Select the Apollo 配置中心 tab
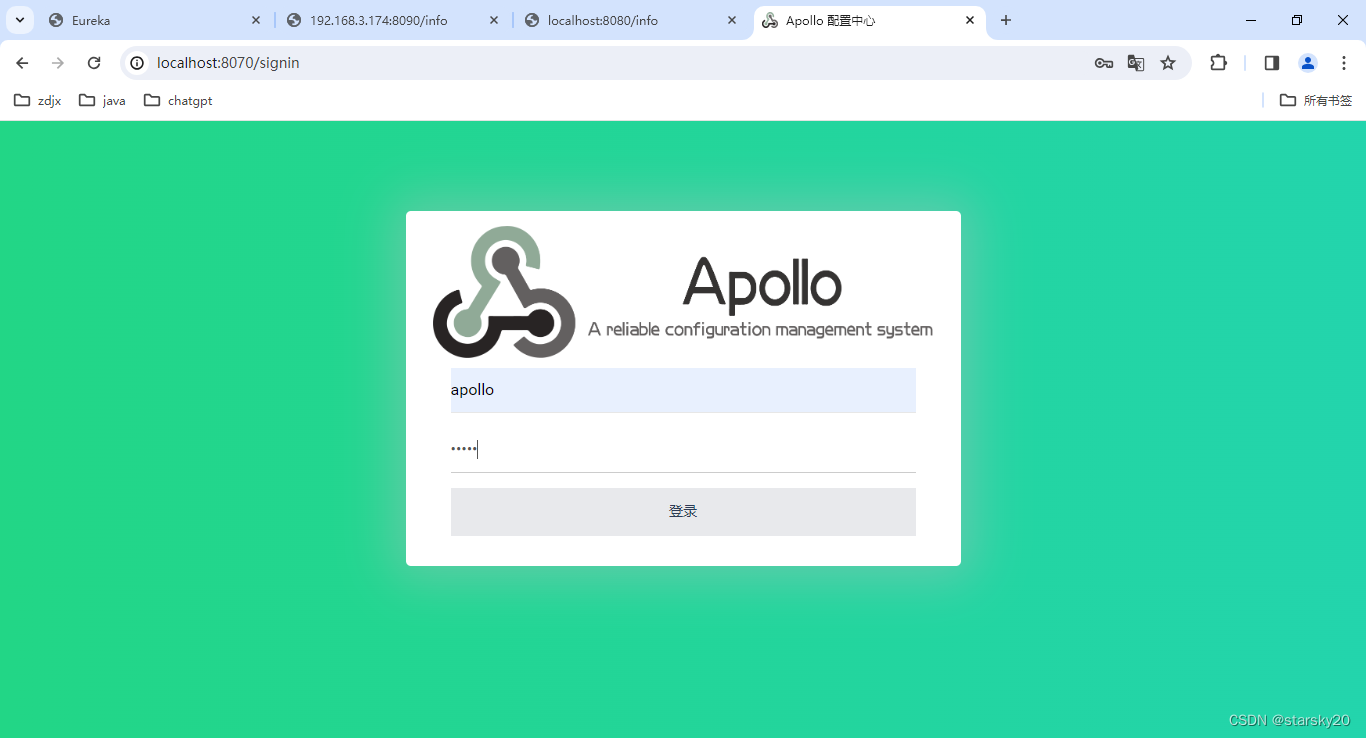The image size is (1366, 738). coord(868,20)
